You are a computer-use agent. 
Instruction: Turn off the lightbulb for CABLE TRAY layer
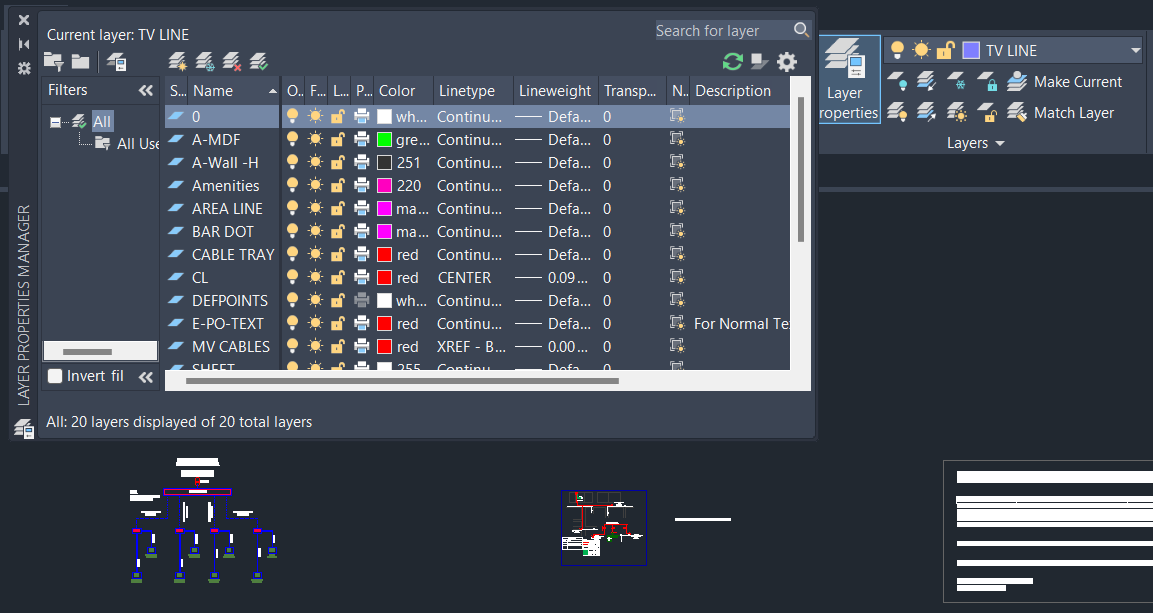point(292,254)
